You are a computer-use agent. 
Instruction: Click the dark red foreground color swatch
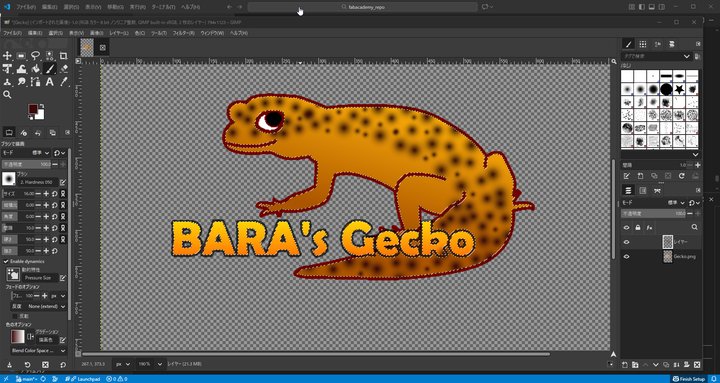33,109
